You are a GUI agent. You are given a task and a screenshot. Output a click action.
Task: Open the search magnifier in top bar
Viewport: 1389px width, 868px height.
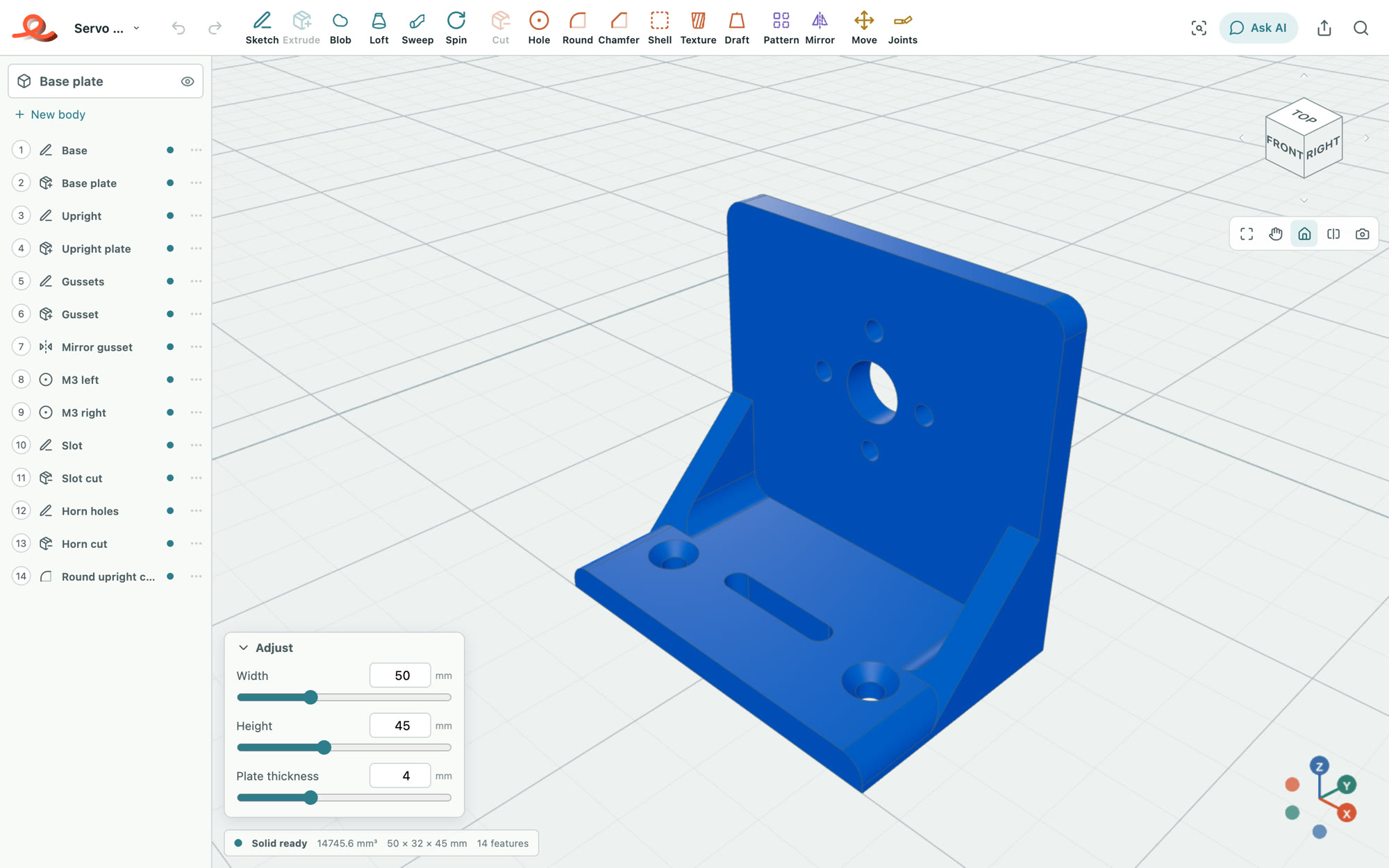(x=1361, y=28)
